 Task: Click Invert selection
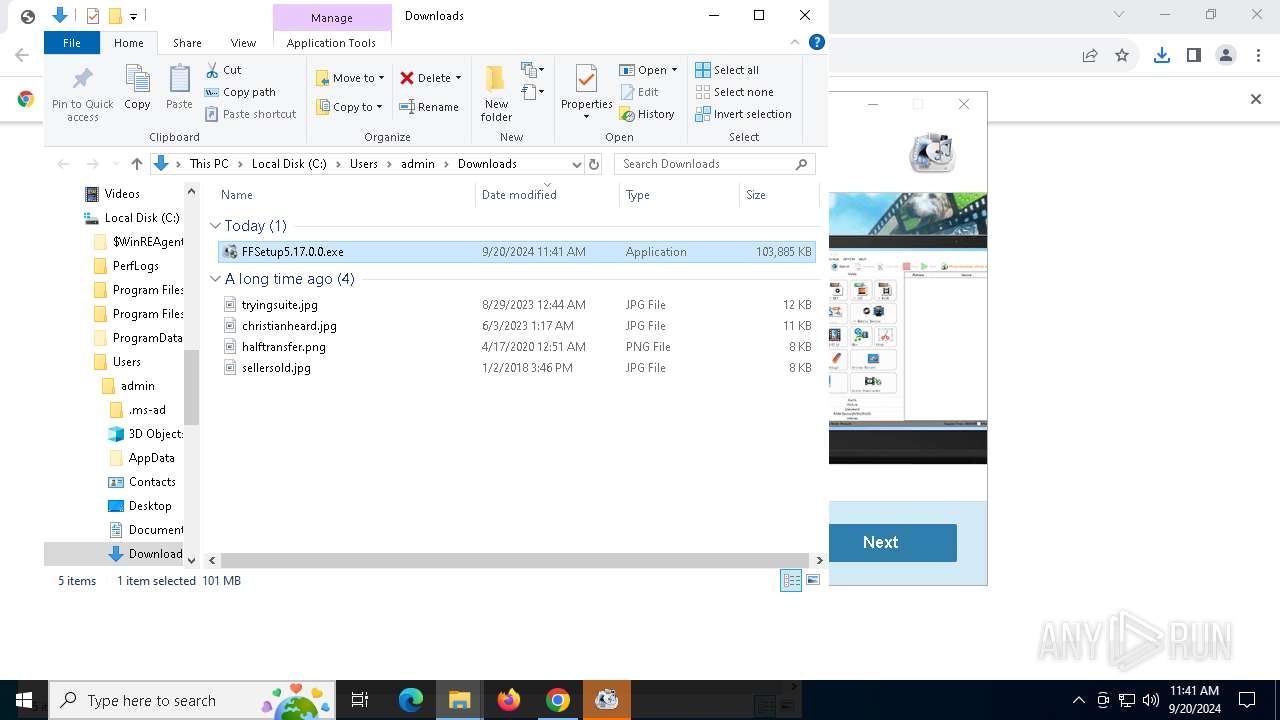(x=743, y=114)
